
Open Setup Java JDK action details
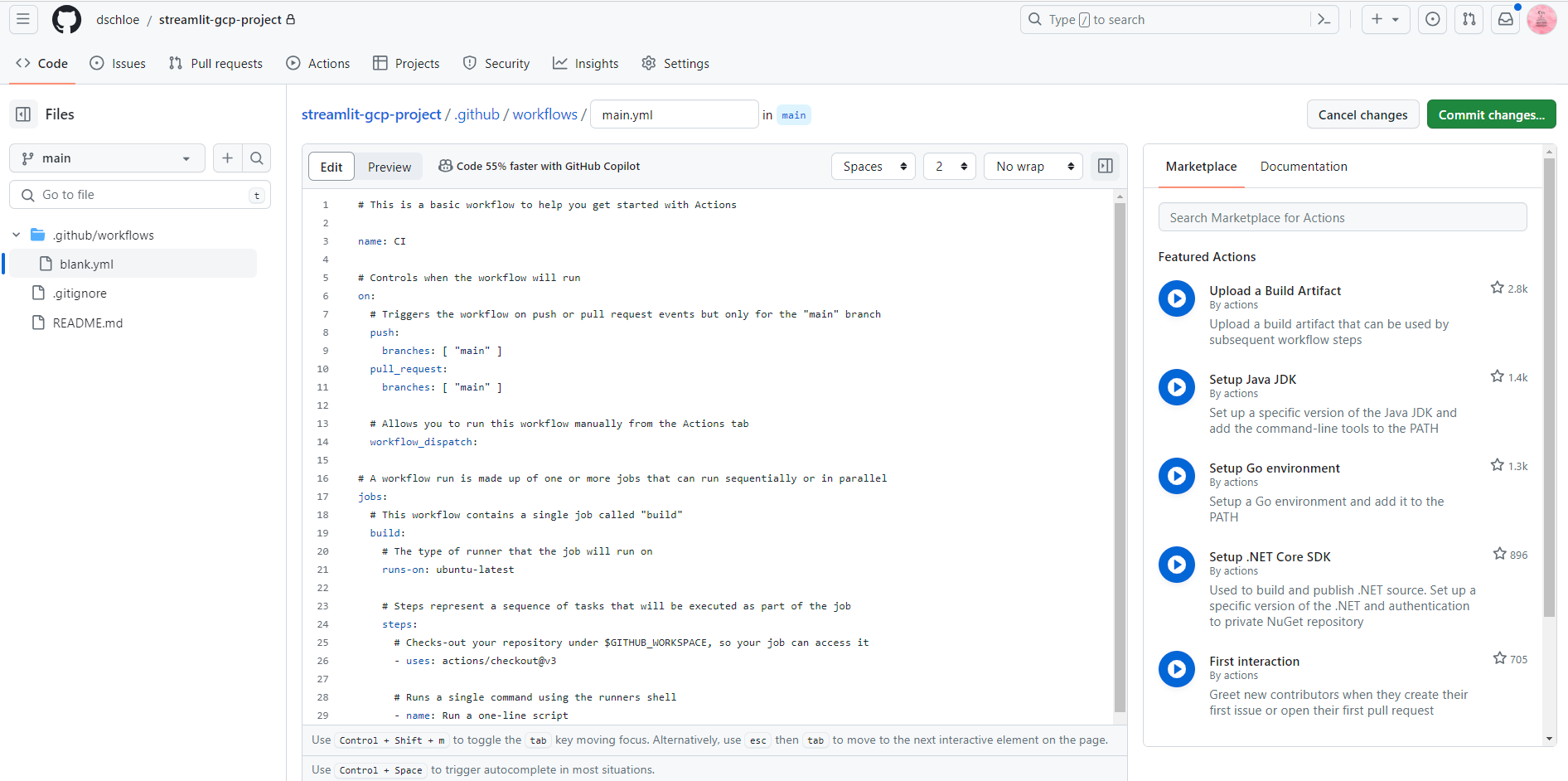1252,379
